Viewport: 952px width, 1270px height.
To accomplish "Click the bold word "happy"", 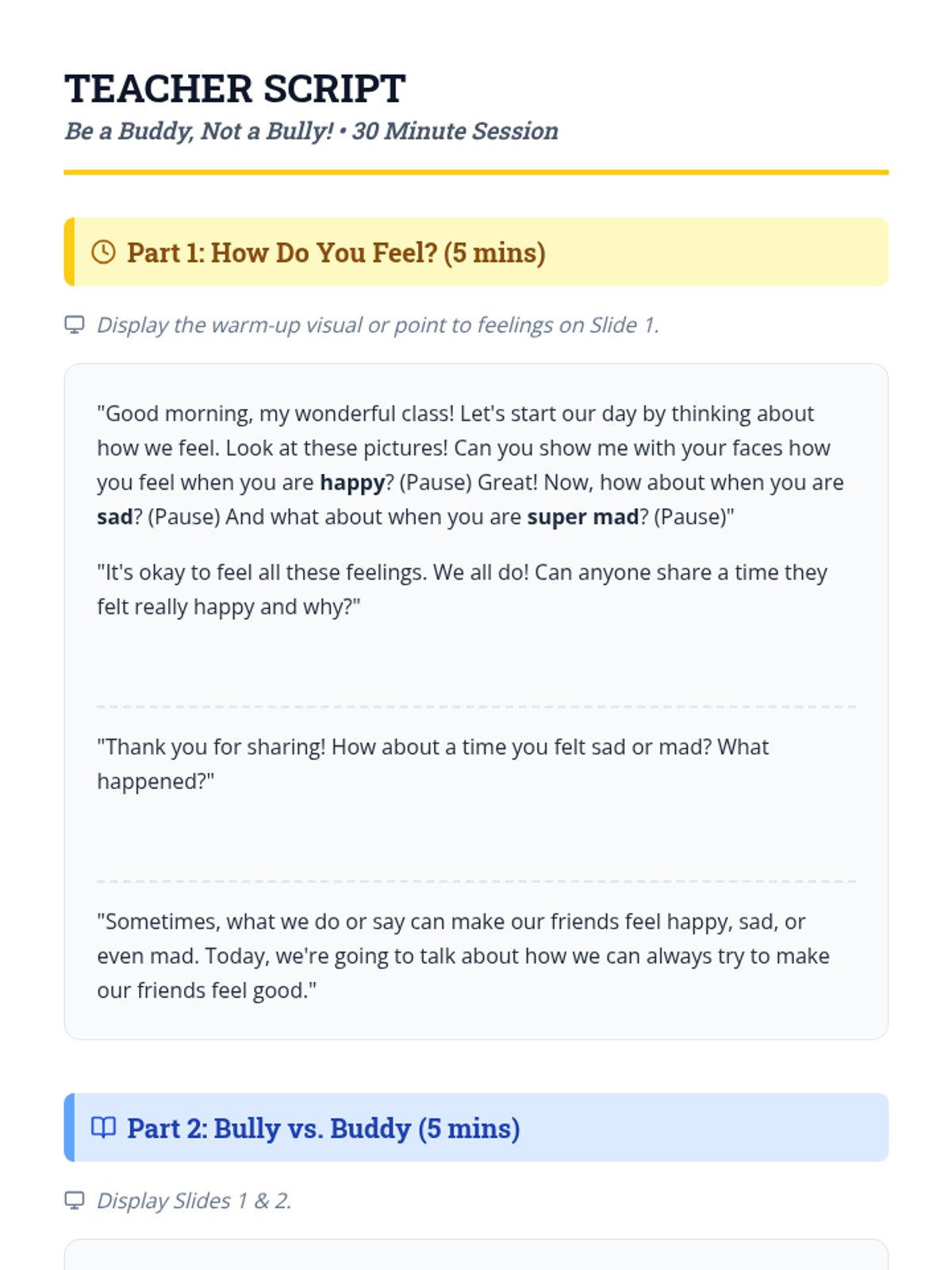I will (351, 483).
